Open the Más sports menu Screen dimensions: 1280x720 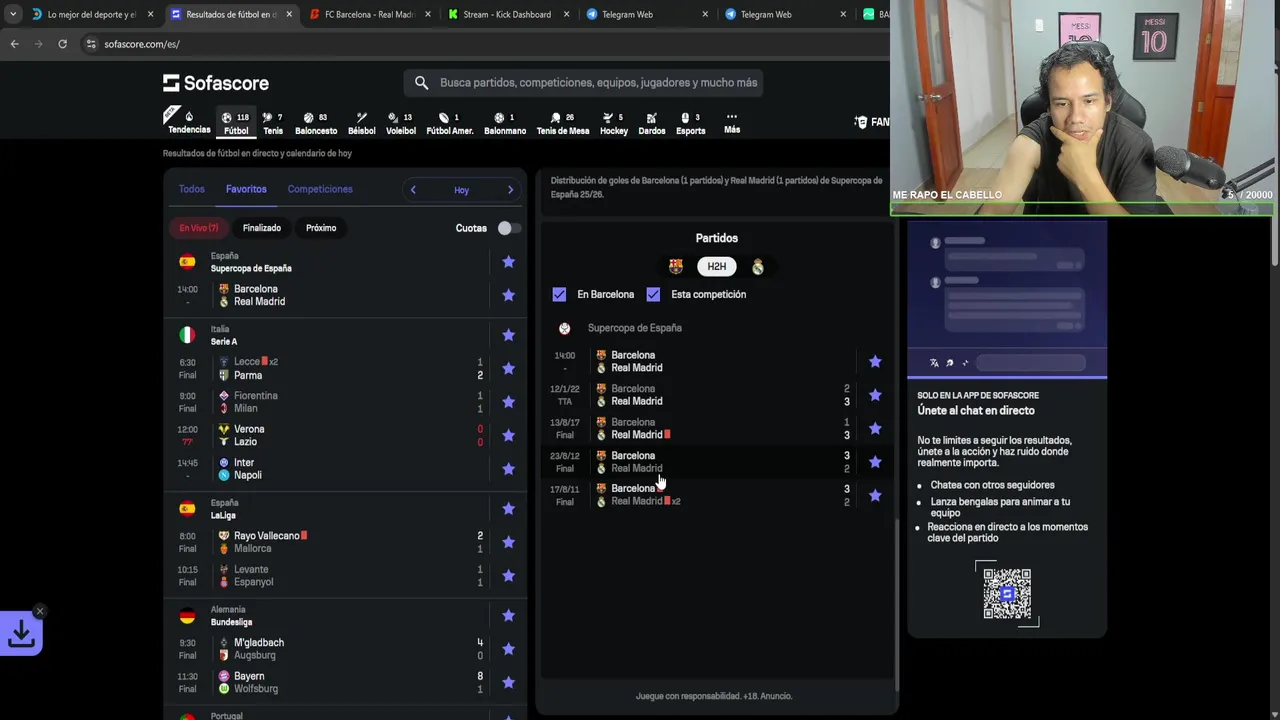[x=732, y=123]
